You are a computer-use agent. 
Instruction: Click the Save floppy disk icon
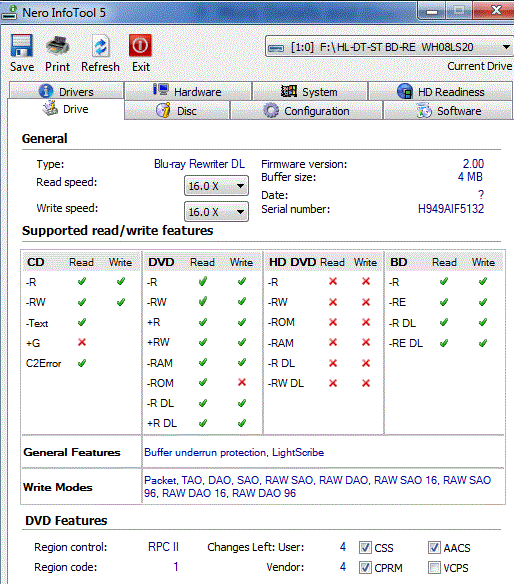pyautogui.click(x=22, y=45)
